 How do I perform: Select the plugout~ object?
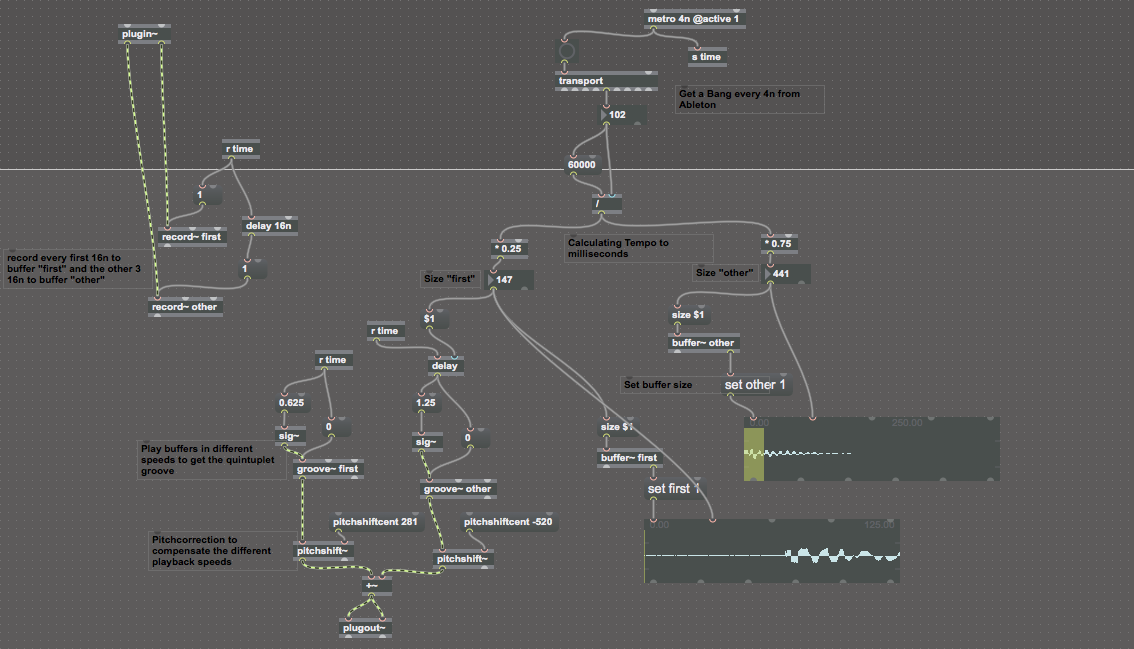[x=363, y=628]
